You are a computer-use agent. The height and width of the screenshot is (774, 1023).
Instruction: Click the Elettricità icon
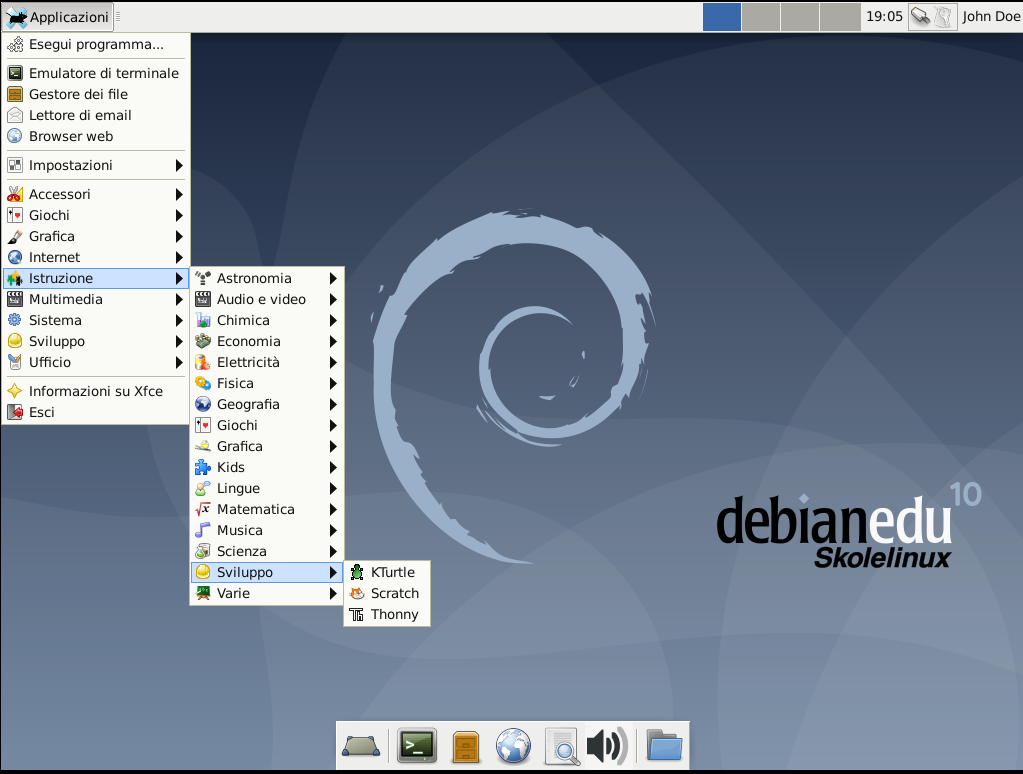203,362
